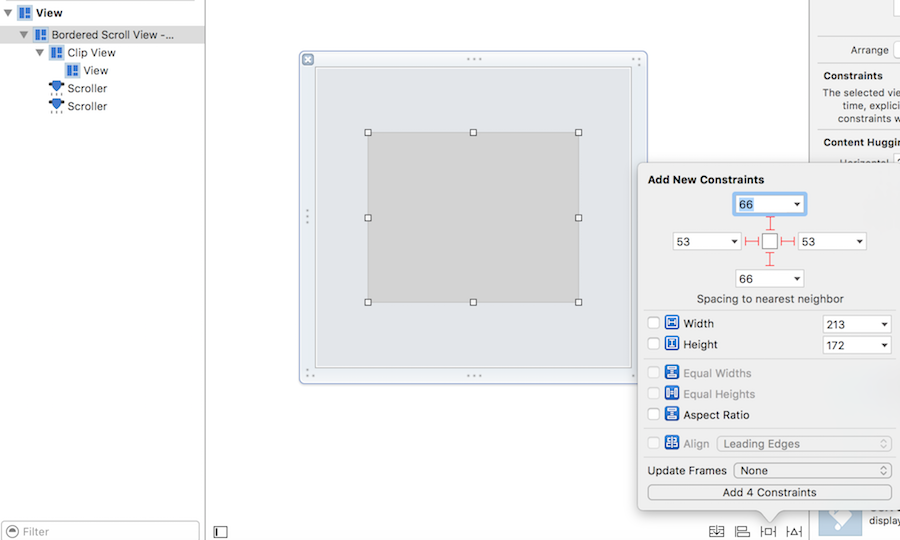Enable the Height constraint checkbox

coord(654,344)
